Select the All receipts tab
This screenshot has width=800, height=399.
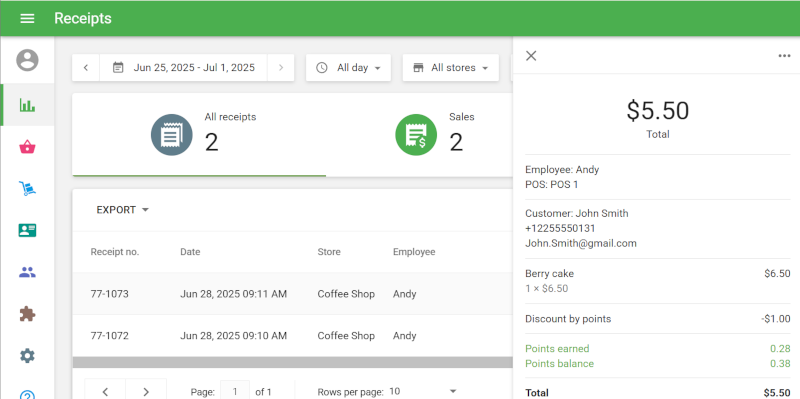coord(199,135)
